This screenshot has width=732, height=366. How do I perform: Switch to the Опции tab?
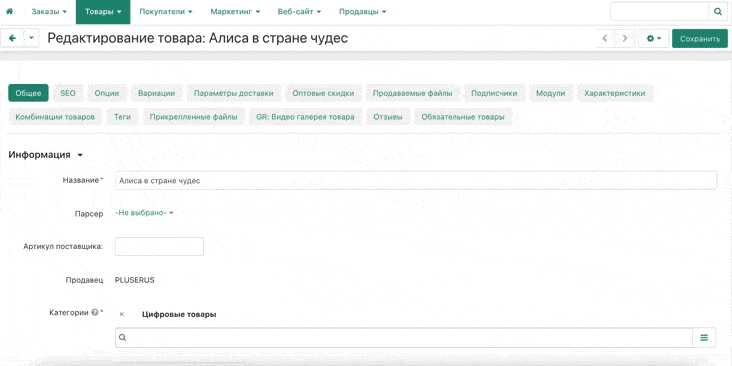(107, 93)
